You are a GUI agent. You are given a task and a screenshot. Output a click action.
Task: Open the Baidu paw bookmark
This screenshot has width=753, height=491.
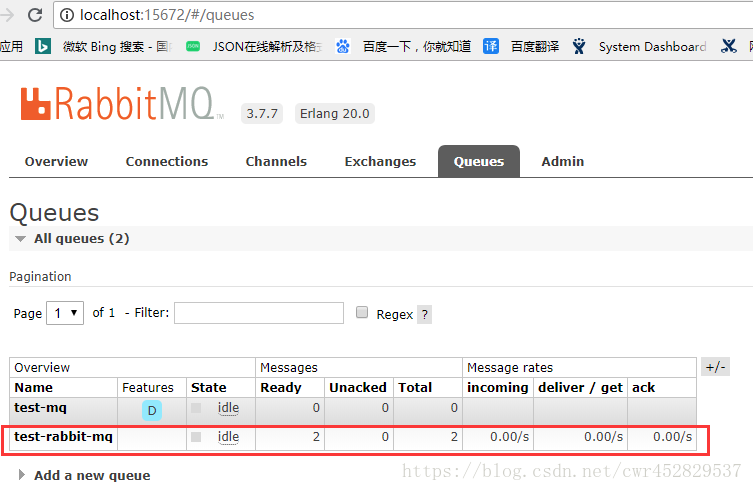tap(343, 47)
